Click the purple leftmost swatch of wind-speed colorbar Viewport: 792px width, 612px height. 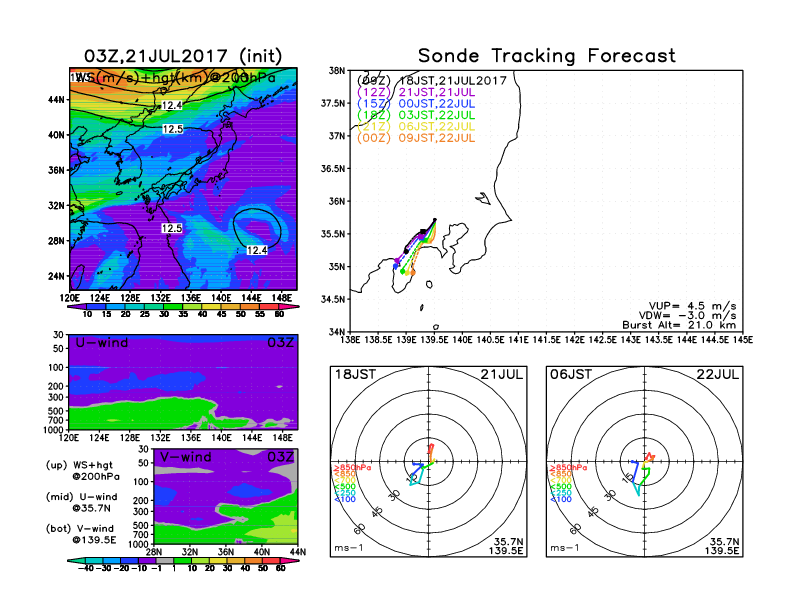tap(76, 306)
